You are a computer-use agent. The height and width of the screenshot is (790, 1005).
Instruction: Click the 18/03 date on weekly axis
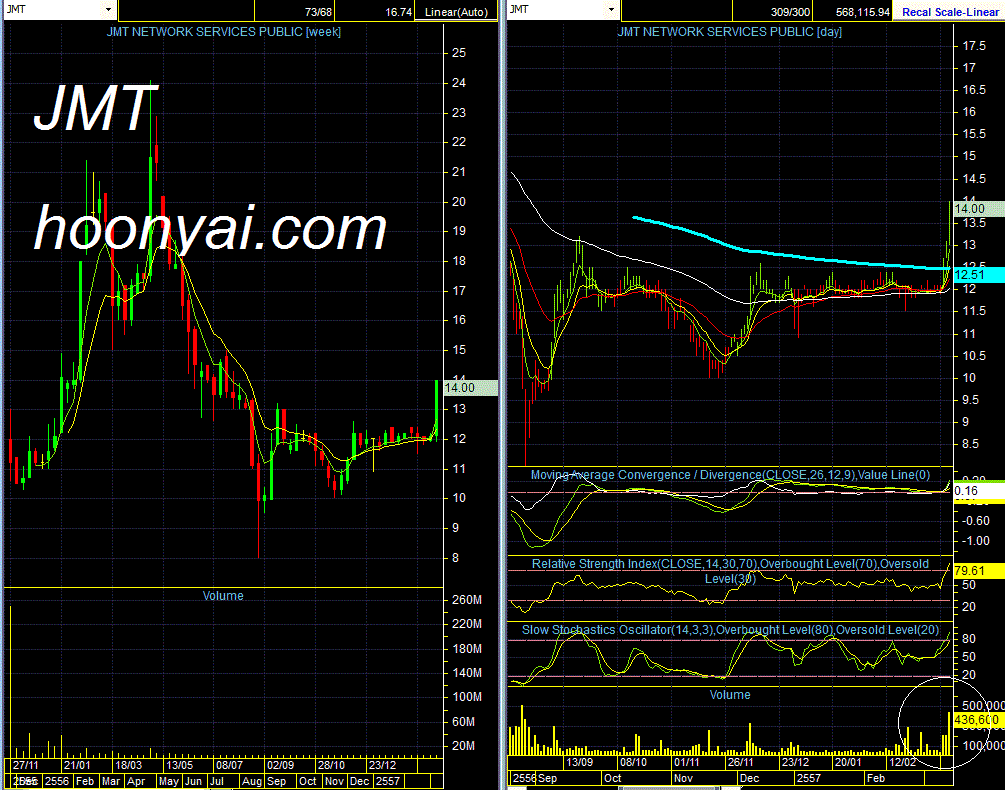coord(128,765)
